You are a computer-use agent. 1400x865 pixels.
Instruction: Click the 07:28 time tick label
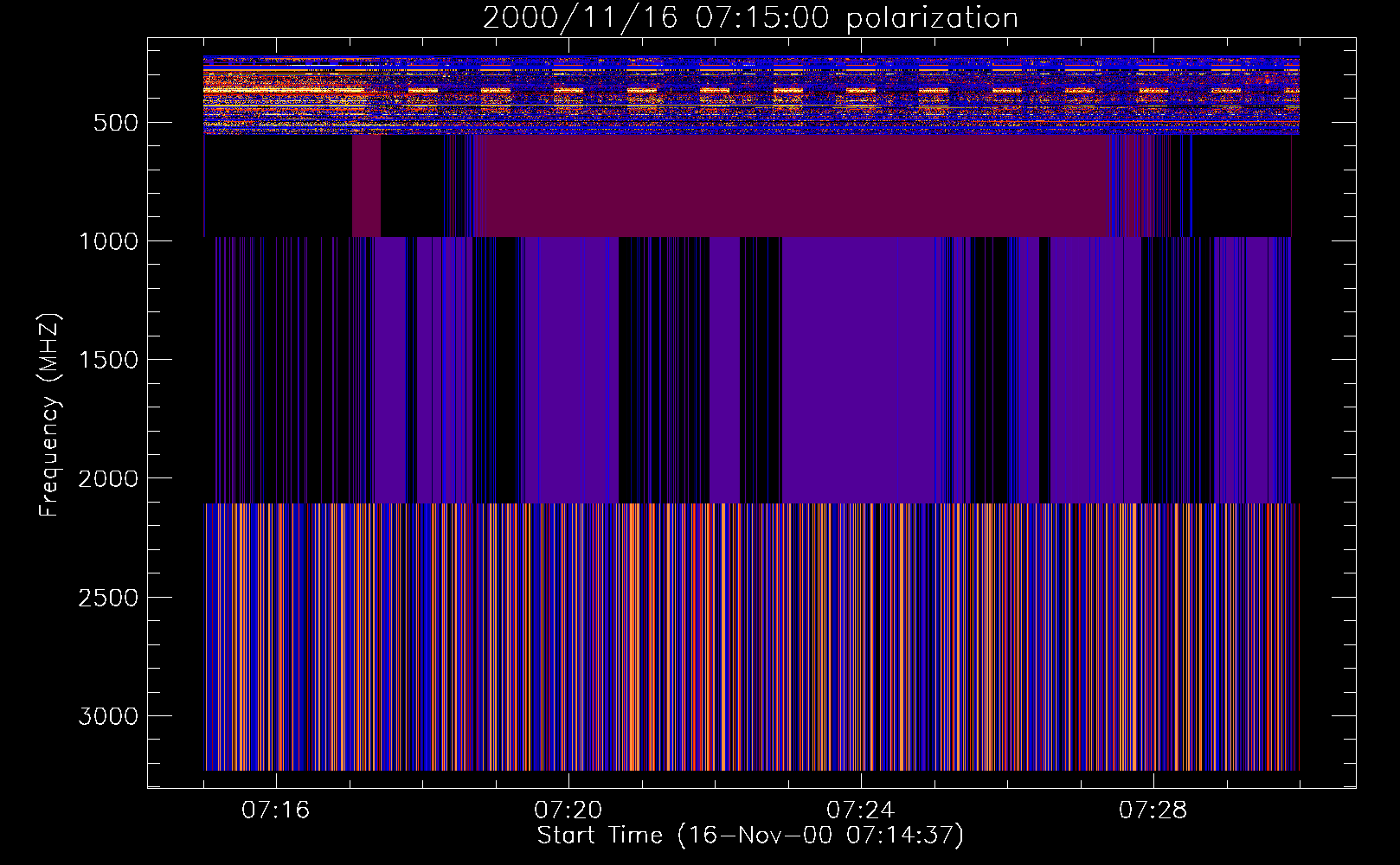pyautogui.click(x=1153, y=811)
